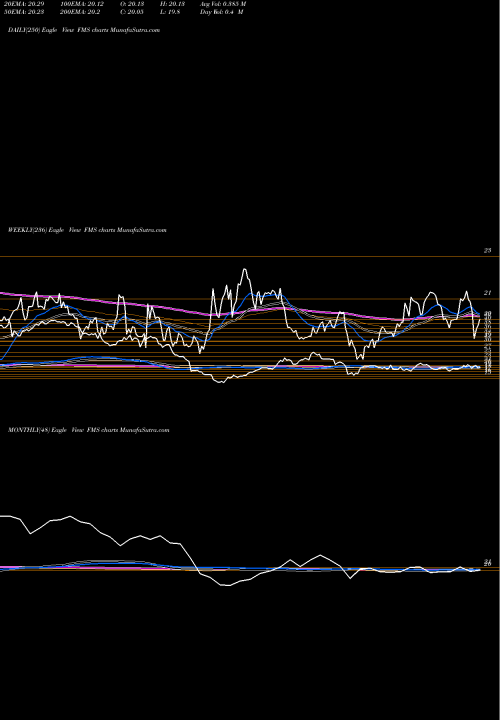500x720 pixels.
Task: Click the weekly chart's highest price peak
Action: point(244,269)
